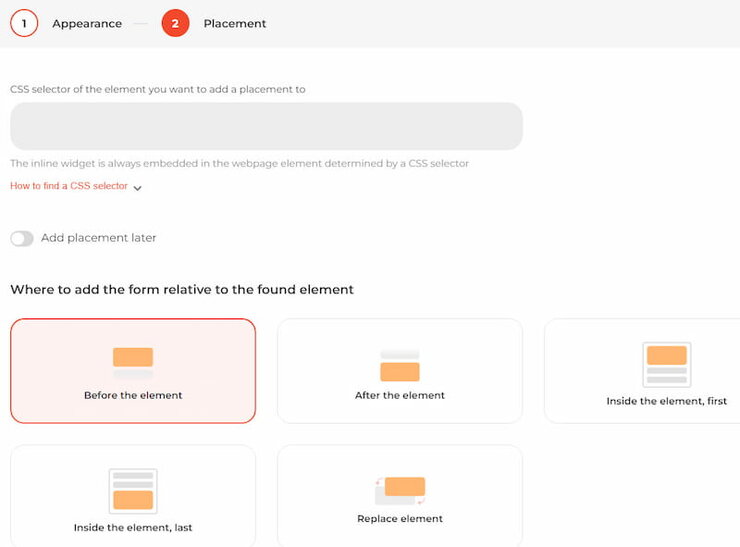This screenshot has height=547, width=740.
Task: Click the step 2 circle icon
Action: [175, 23]
